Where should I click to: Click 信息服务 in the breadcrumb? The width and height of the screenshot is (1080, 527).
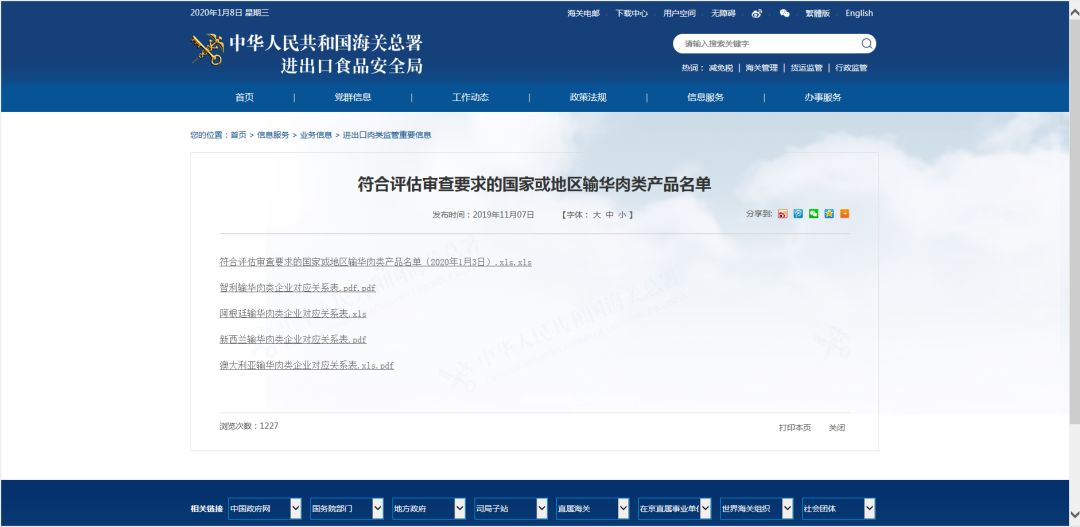pos(273,135)
